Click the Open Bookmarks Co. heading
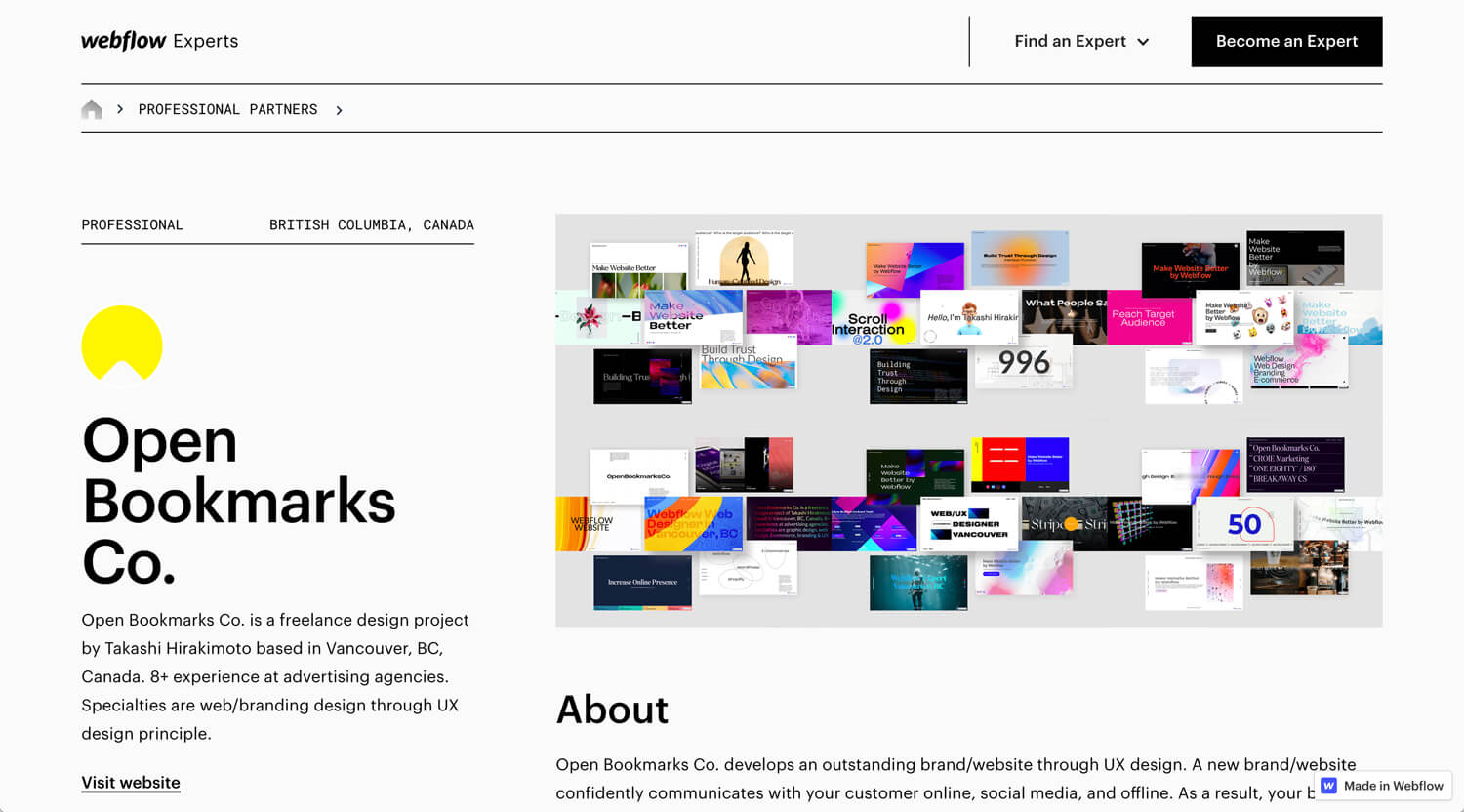Viewport: 1464px width, 812px height. coord(239,501)
